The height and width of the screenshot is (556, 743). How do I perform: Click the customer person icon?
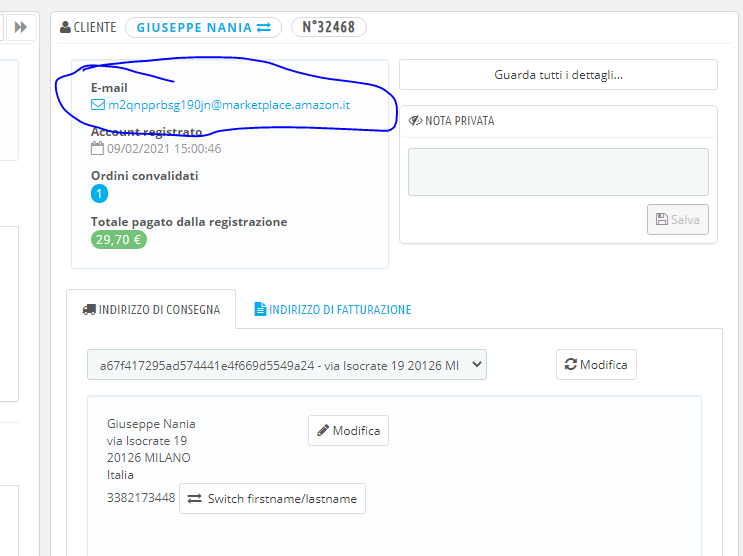(x=65, y=27)
